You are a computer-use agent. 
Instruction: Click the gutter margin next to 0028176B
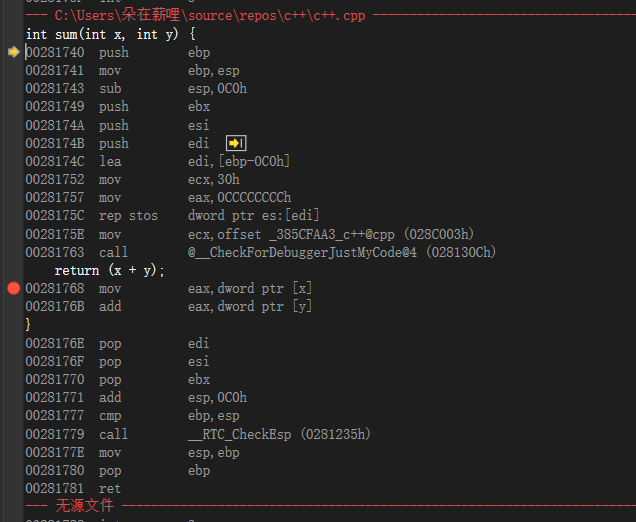click(x=13, y=306)
